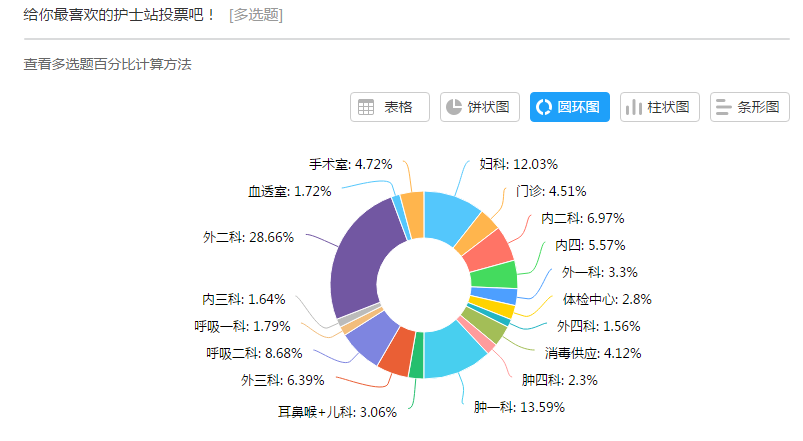Switch to 饼状图 view

point(480,107)
